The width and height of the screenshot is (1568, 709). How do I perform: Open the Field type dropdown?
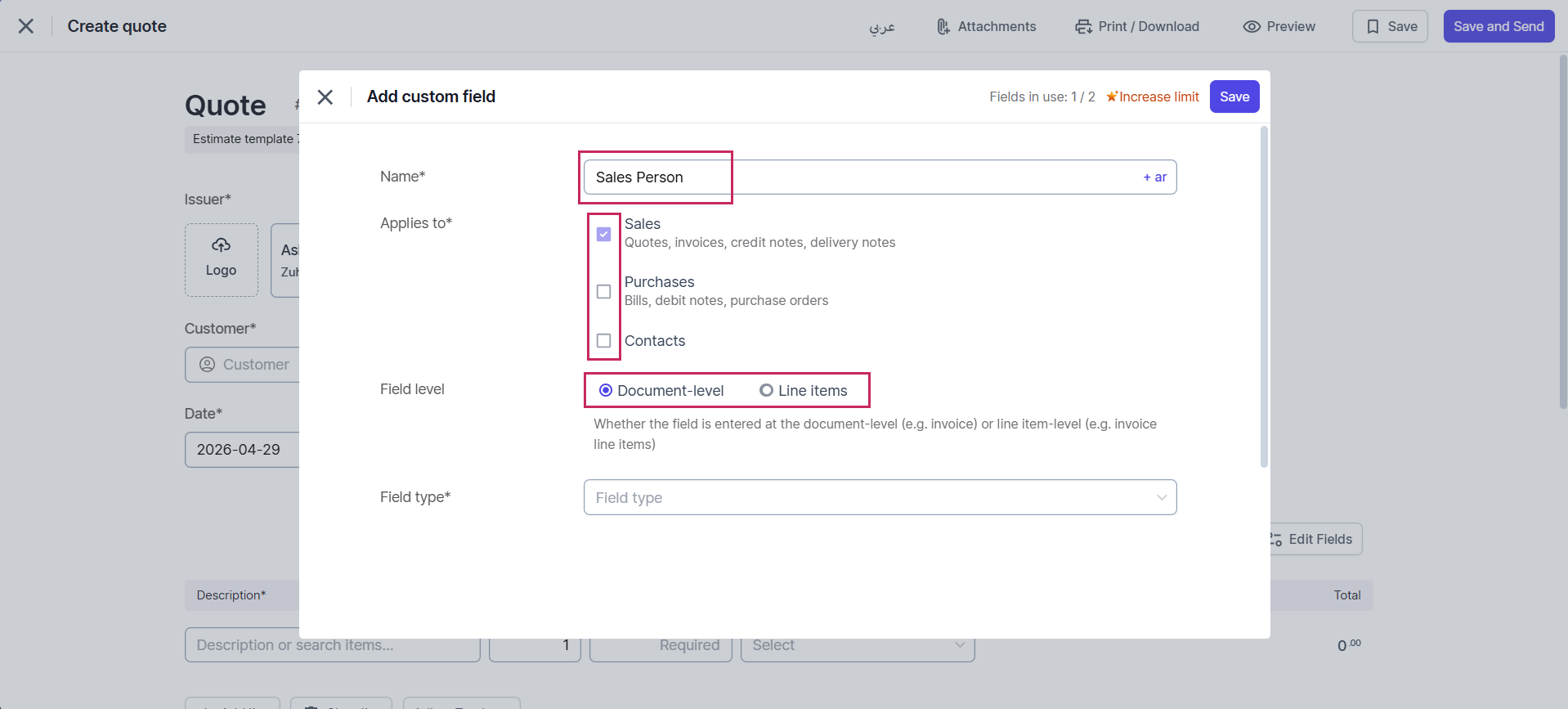click(880, 497)
